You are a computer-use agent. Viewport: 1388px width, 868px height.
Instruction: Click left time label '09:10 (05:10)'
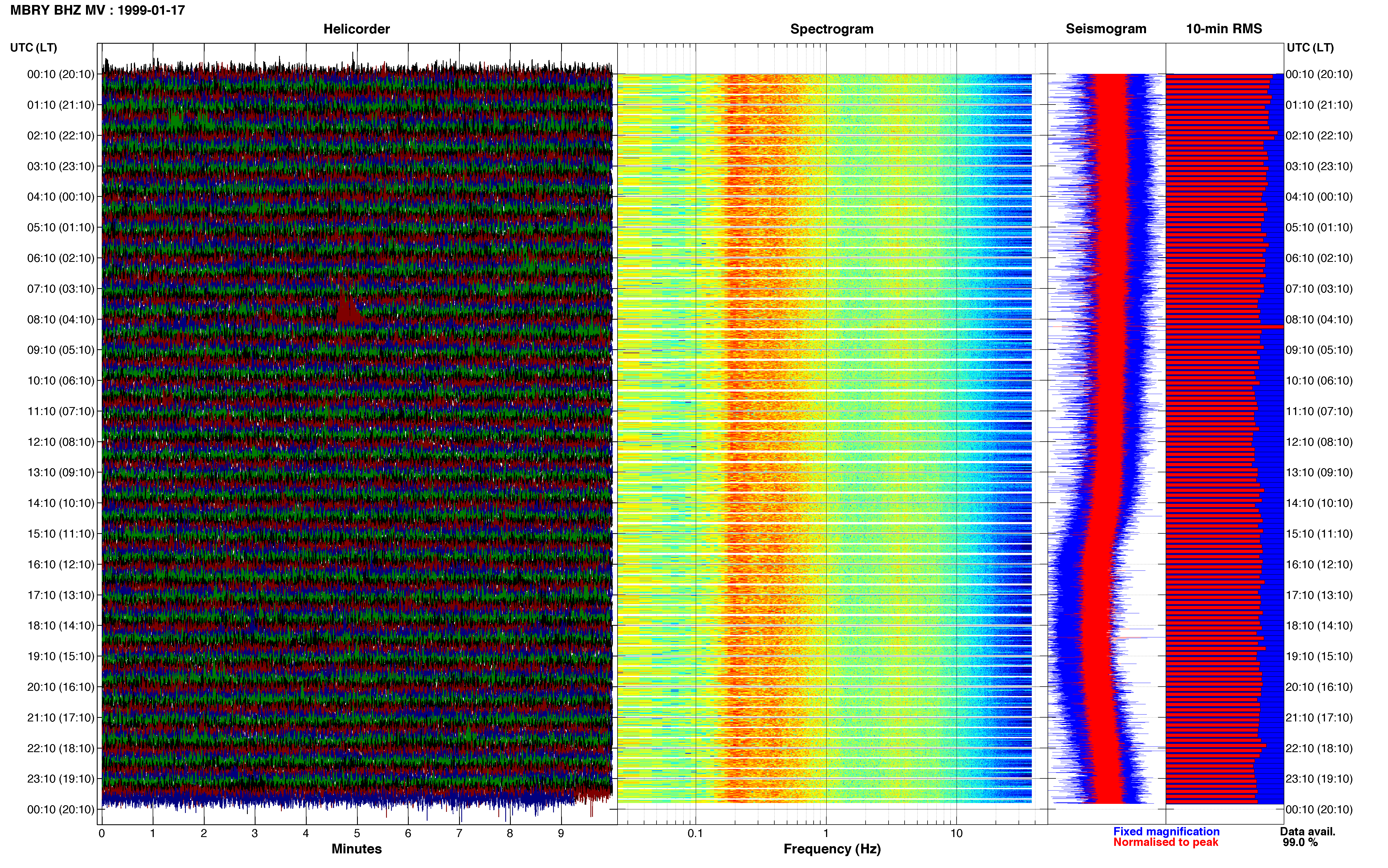pyautogui.click(x=61, y=350)
